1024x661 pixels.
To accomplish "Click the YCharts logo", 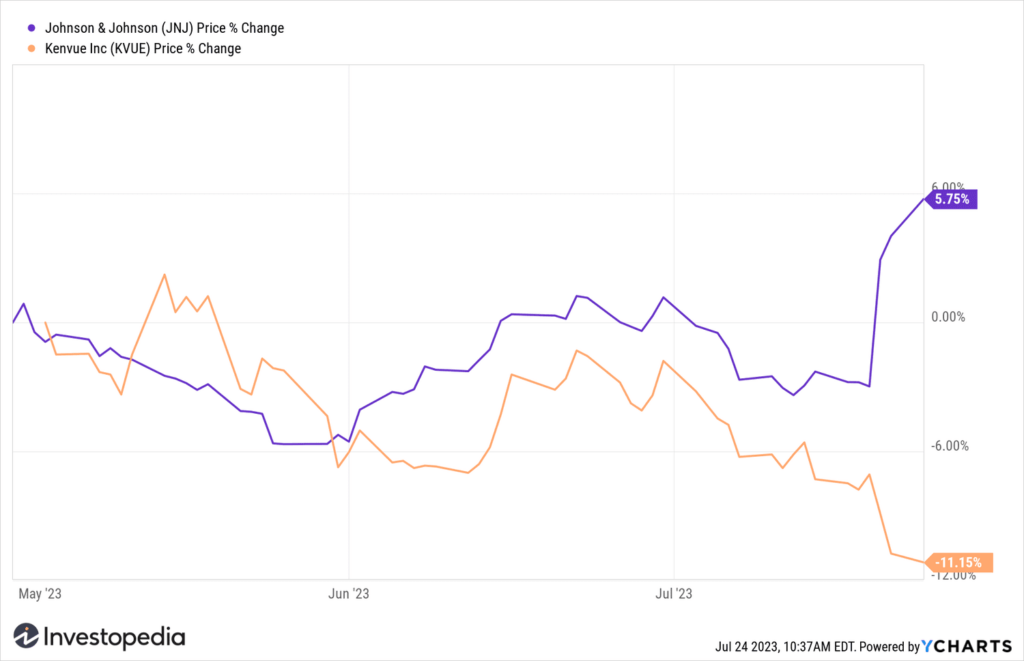I will (x=967, y=646).
